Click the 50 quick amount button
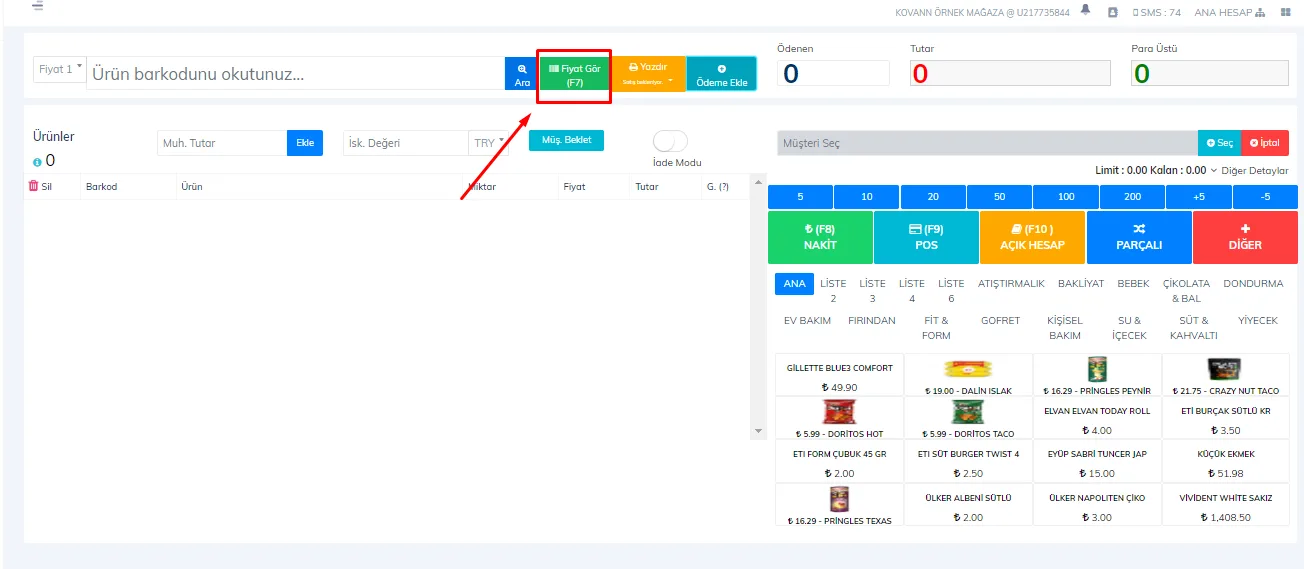Image resolution: width=1304 pixels, height=569 pixels. (999, 197)
